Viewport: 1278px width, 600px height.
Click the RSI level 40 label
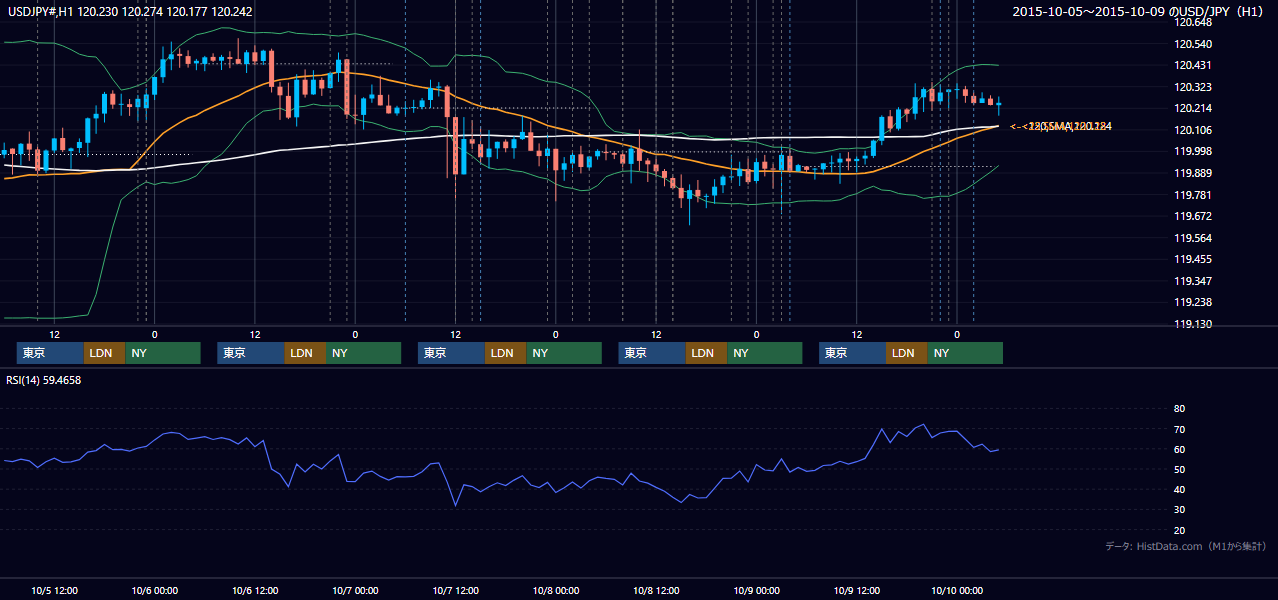click(x=1179, y=489)
